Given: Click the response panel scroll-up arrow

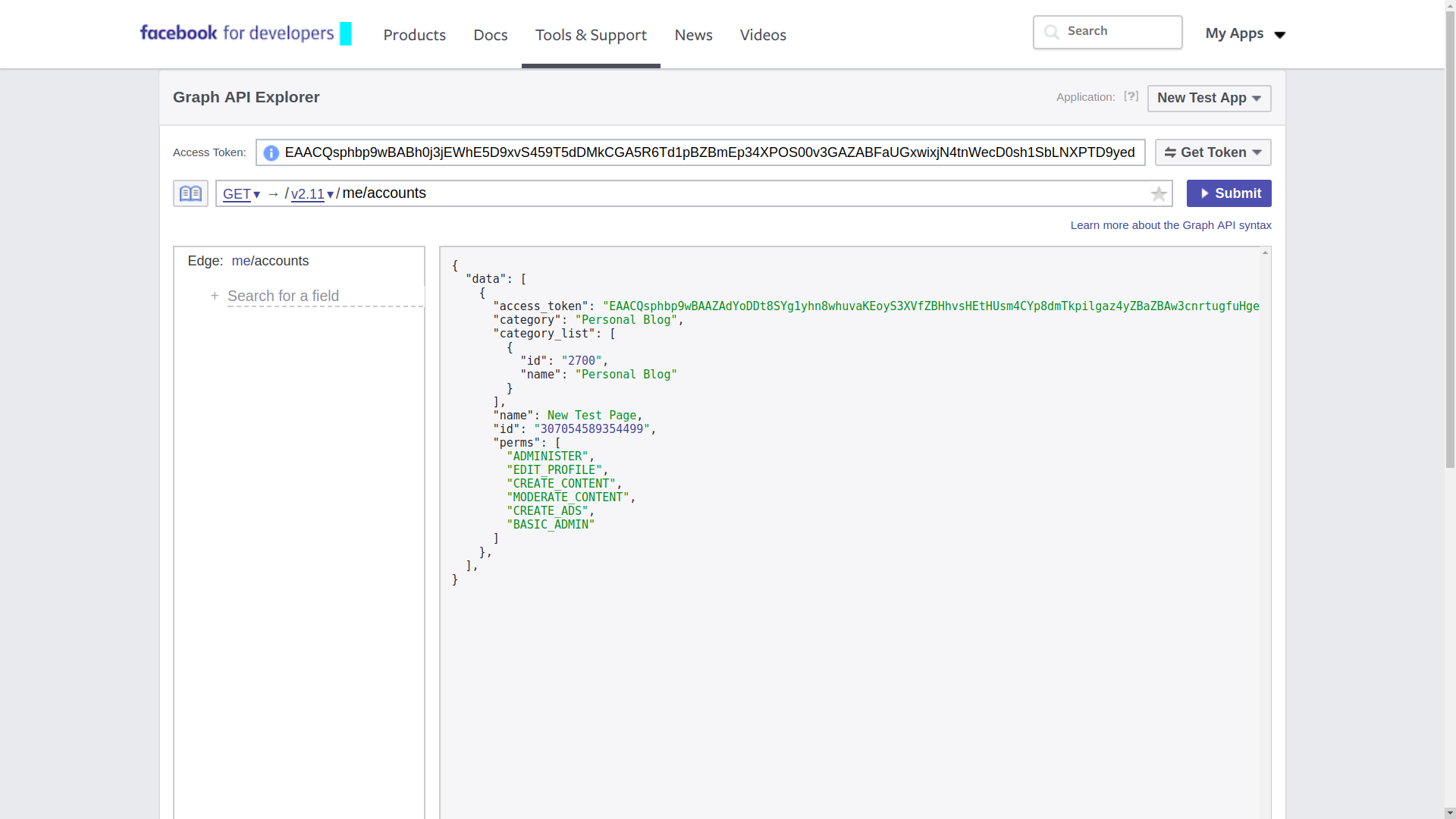Looking at the screenshot, I should (1265, 253).
